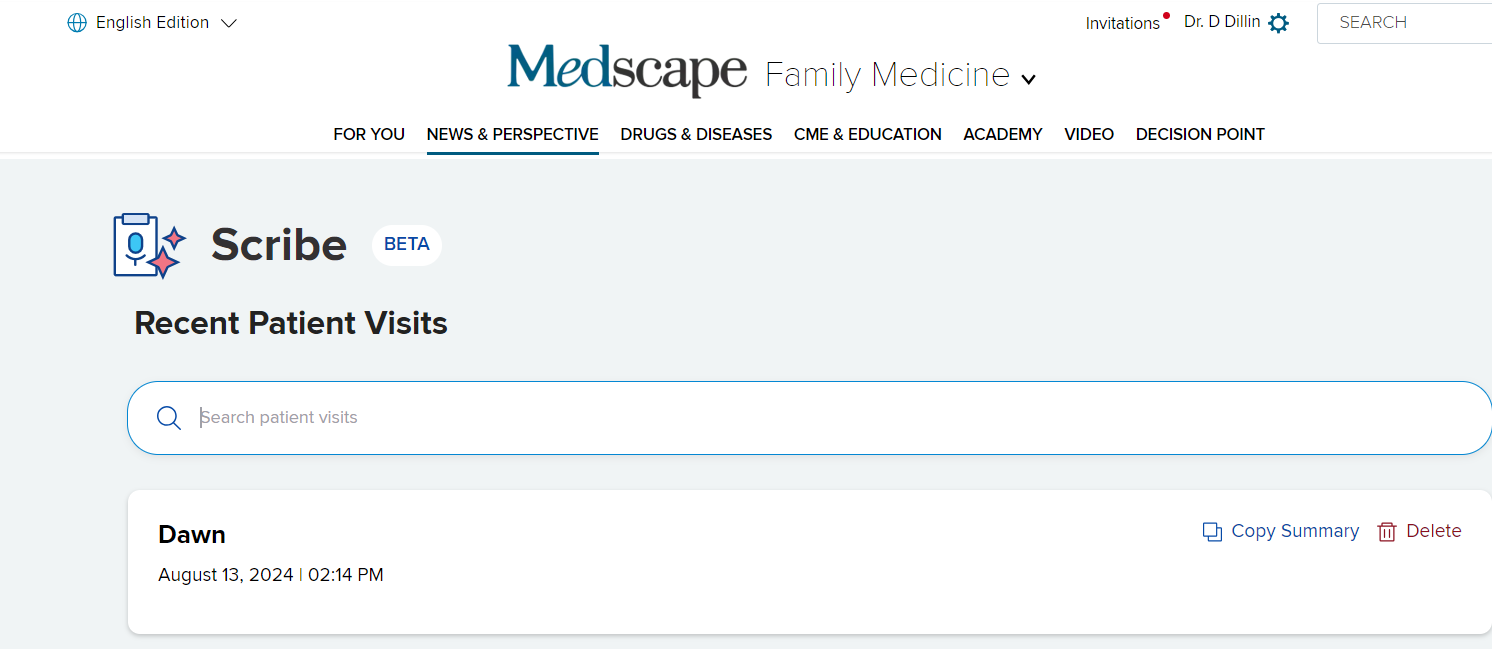The width and height of the screenshot is (1492, 649).
Task: Click the BETA badge beside Scribe
Action: click(x=407, y=245)
